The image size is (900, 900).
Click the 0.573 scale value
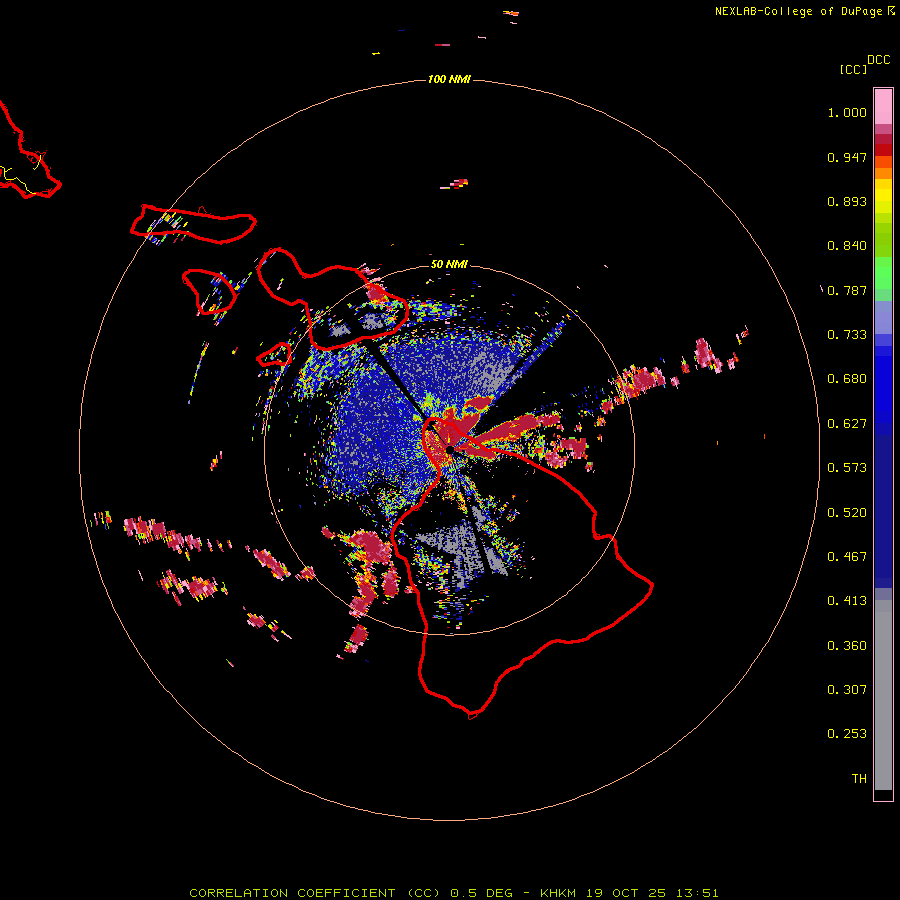(847, 468)
